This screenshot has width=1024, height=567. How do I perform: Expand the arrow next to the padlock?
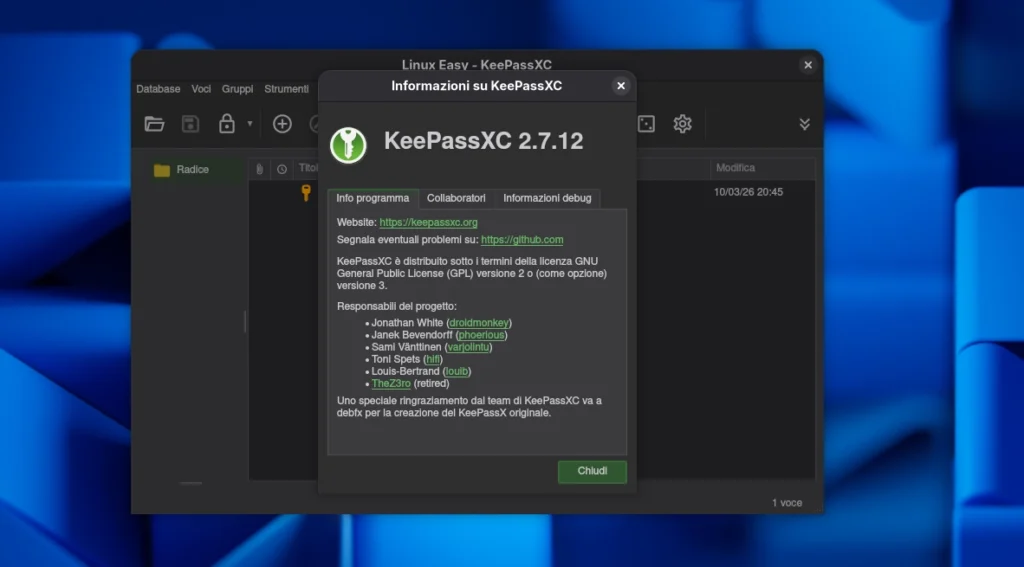(249, 123)
